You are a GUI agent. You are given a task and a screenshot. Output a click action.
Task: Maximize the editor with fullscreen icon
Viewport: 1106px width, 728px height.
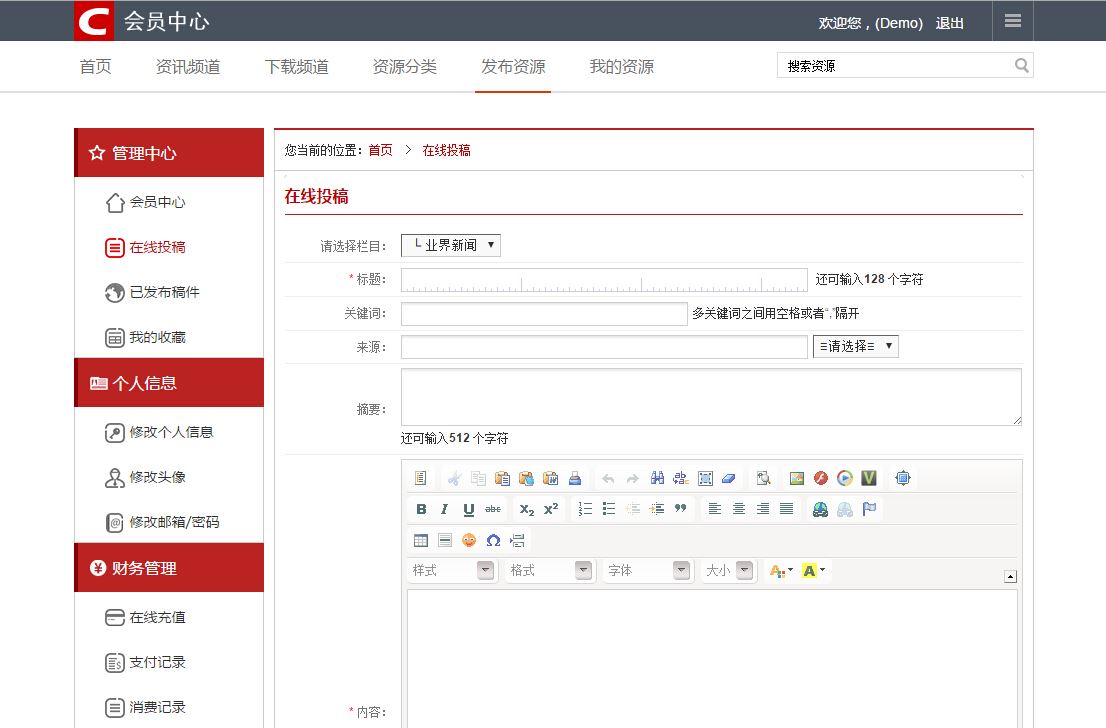[902, 478]
